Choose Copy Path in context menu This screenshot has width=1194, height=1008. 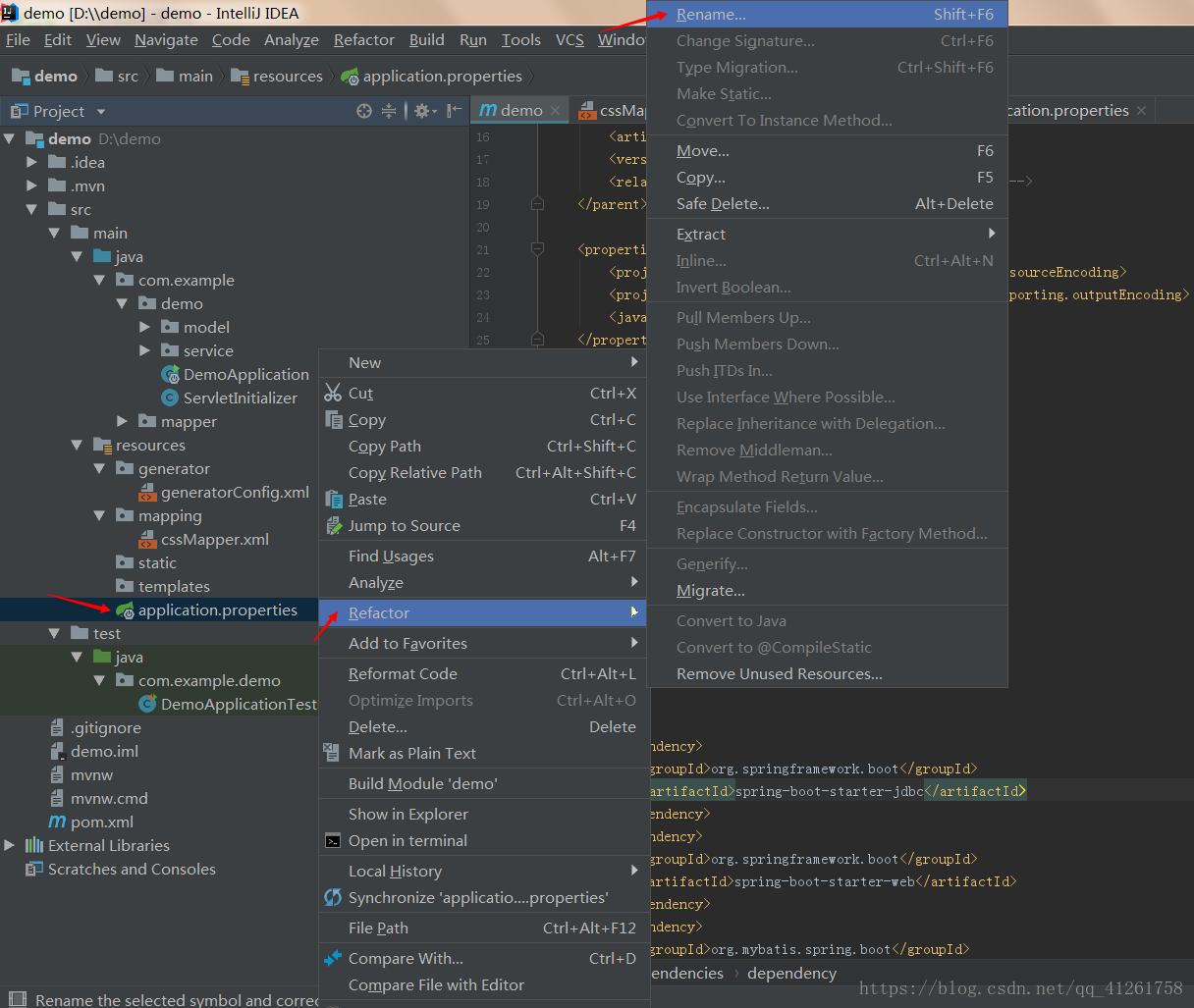pyautogui.click(x=482, y=447)
